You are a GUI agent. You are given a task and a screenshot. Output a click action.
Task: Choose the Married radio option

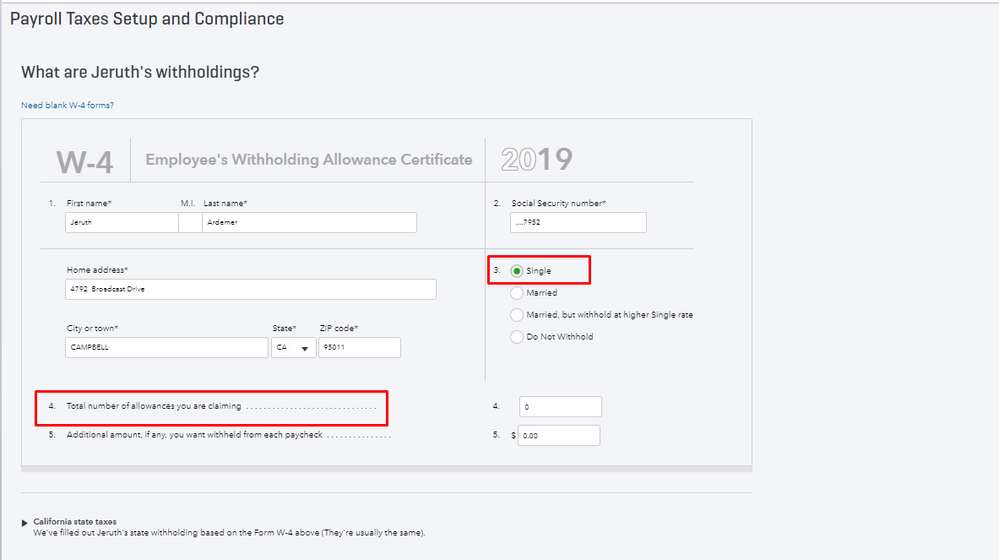(x=517, y=293)
